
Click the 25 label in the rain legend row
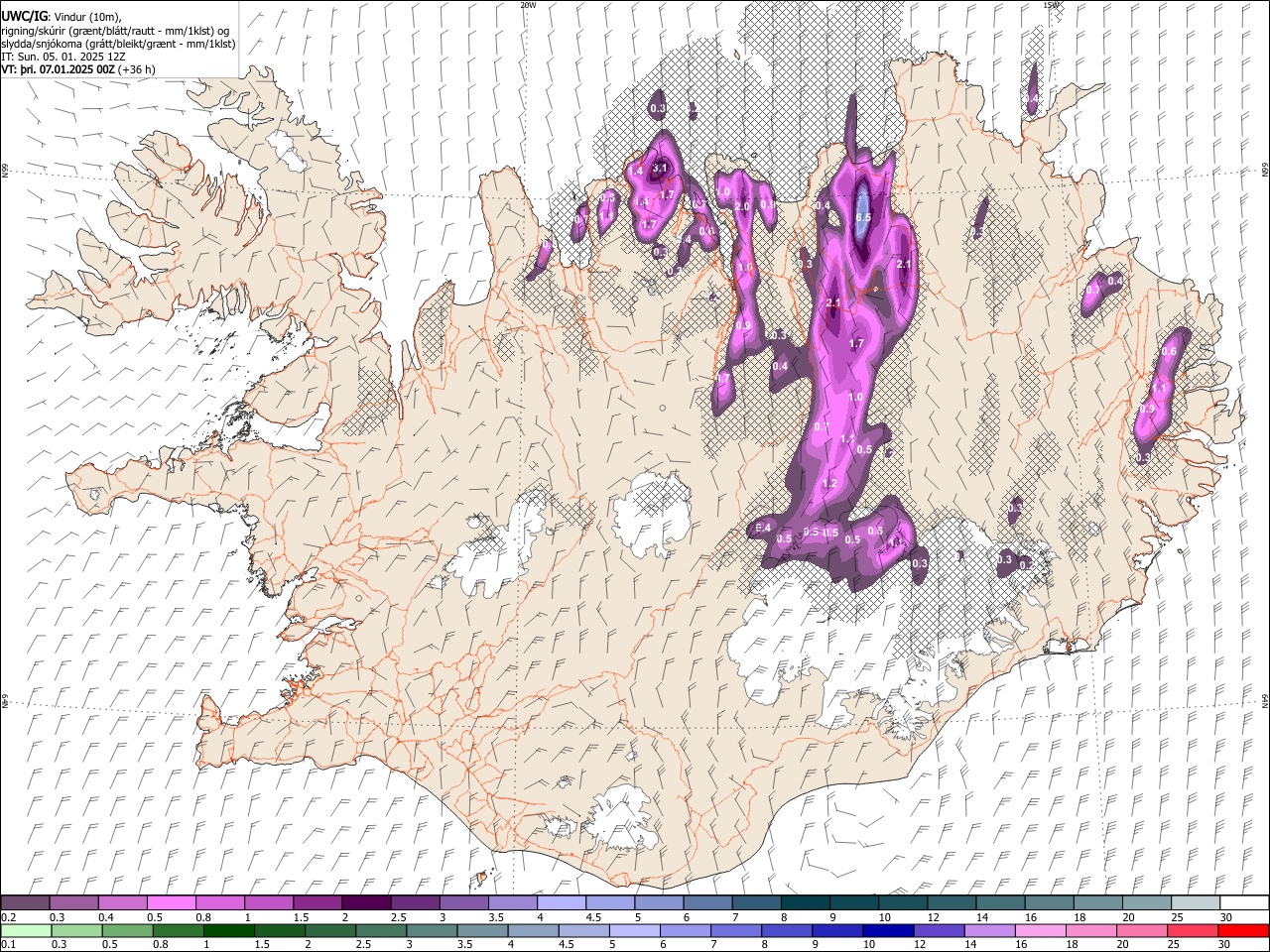pos(1175,944)
